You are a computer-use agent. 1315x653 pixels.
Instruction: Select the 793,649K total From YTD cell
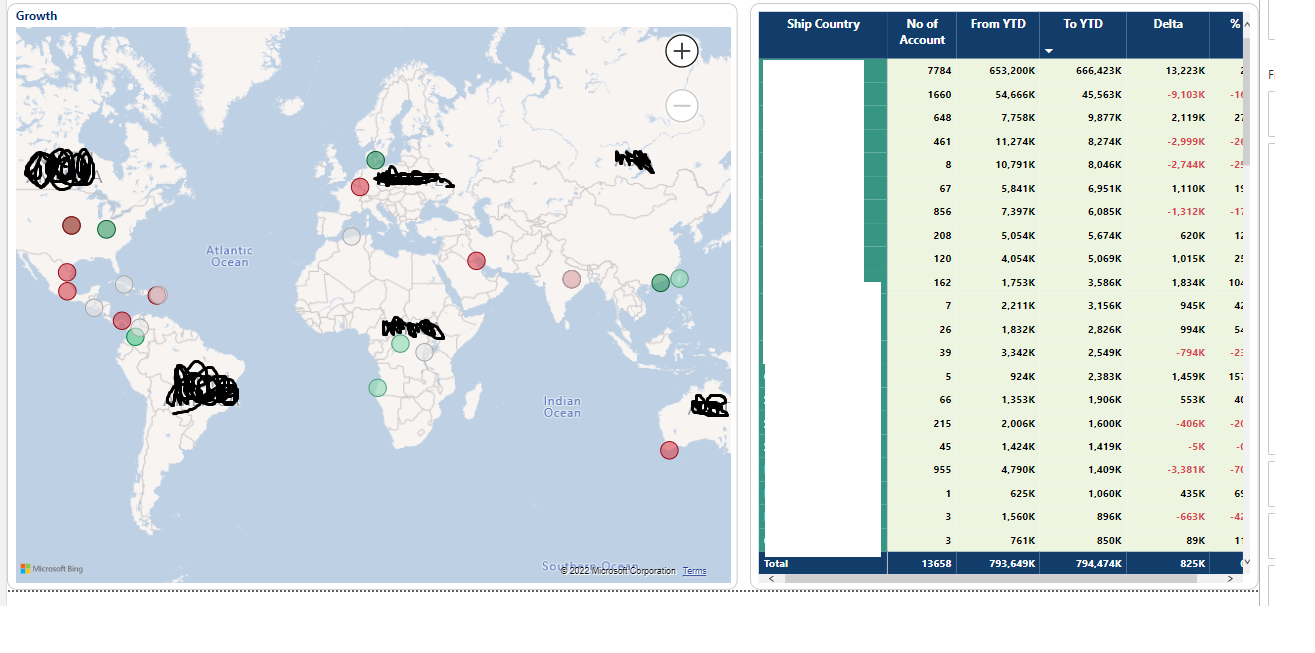tap(998, 564)
